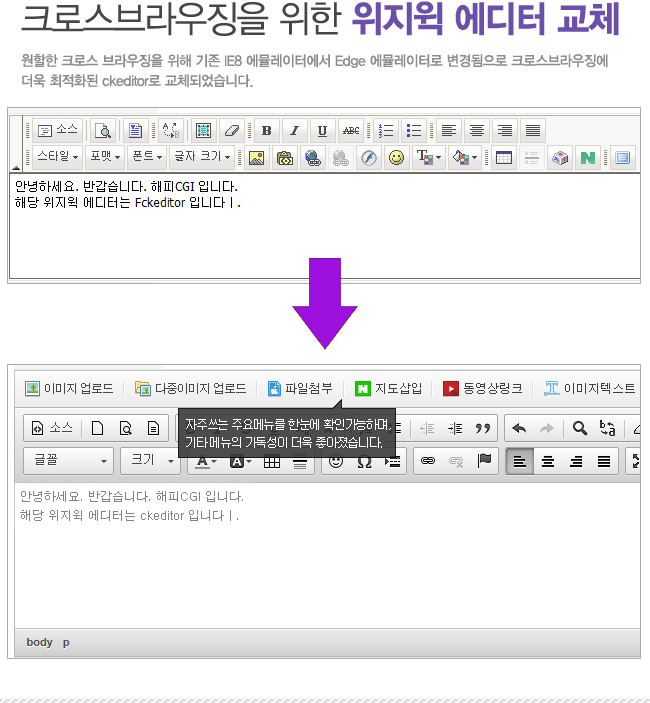Toggle Strikethrough ABC in the old editor
650x703 pixels.
click(x=351, y=130)
